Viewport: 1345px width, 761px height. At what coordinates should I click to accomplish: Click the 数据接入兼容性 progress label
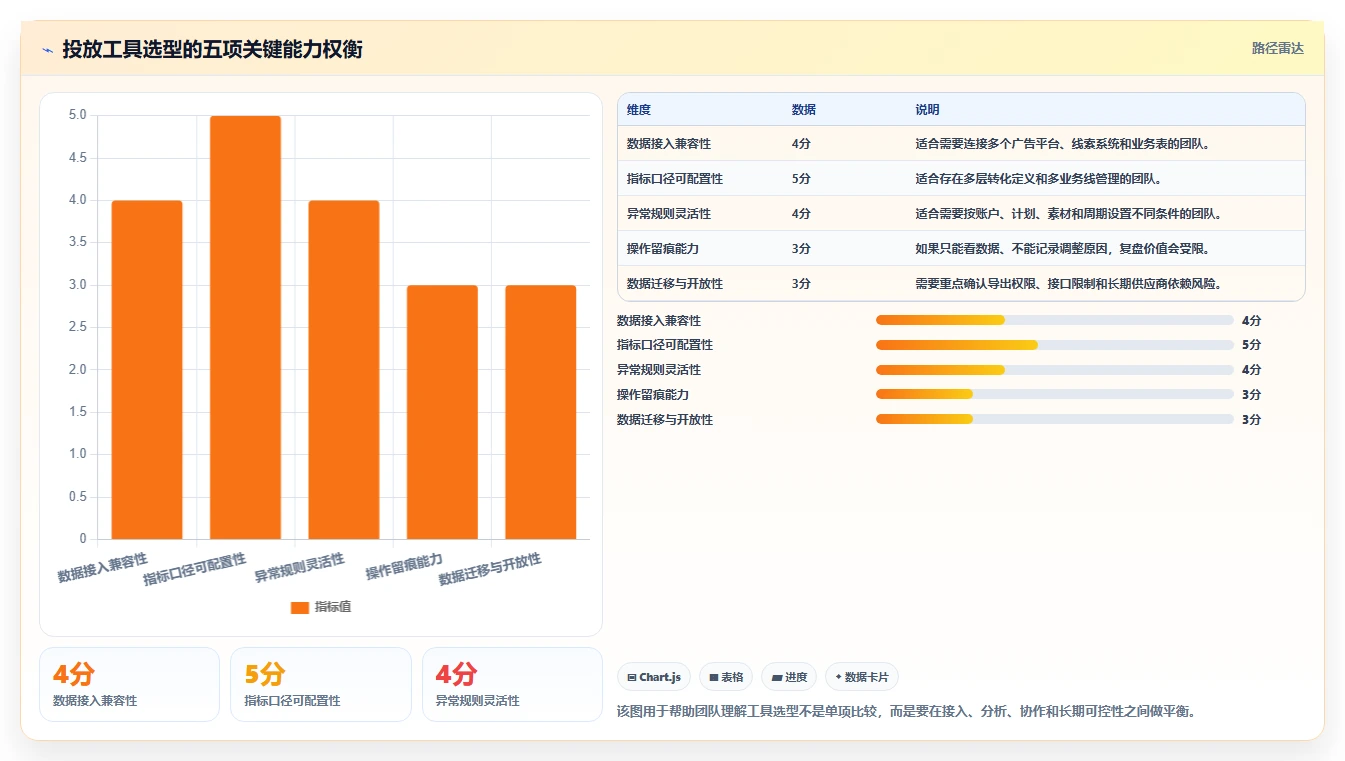click(x=659, y=320)
